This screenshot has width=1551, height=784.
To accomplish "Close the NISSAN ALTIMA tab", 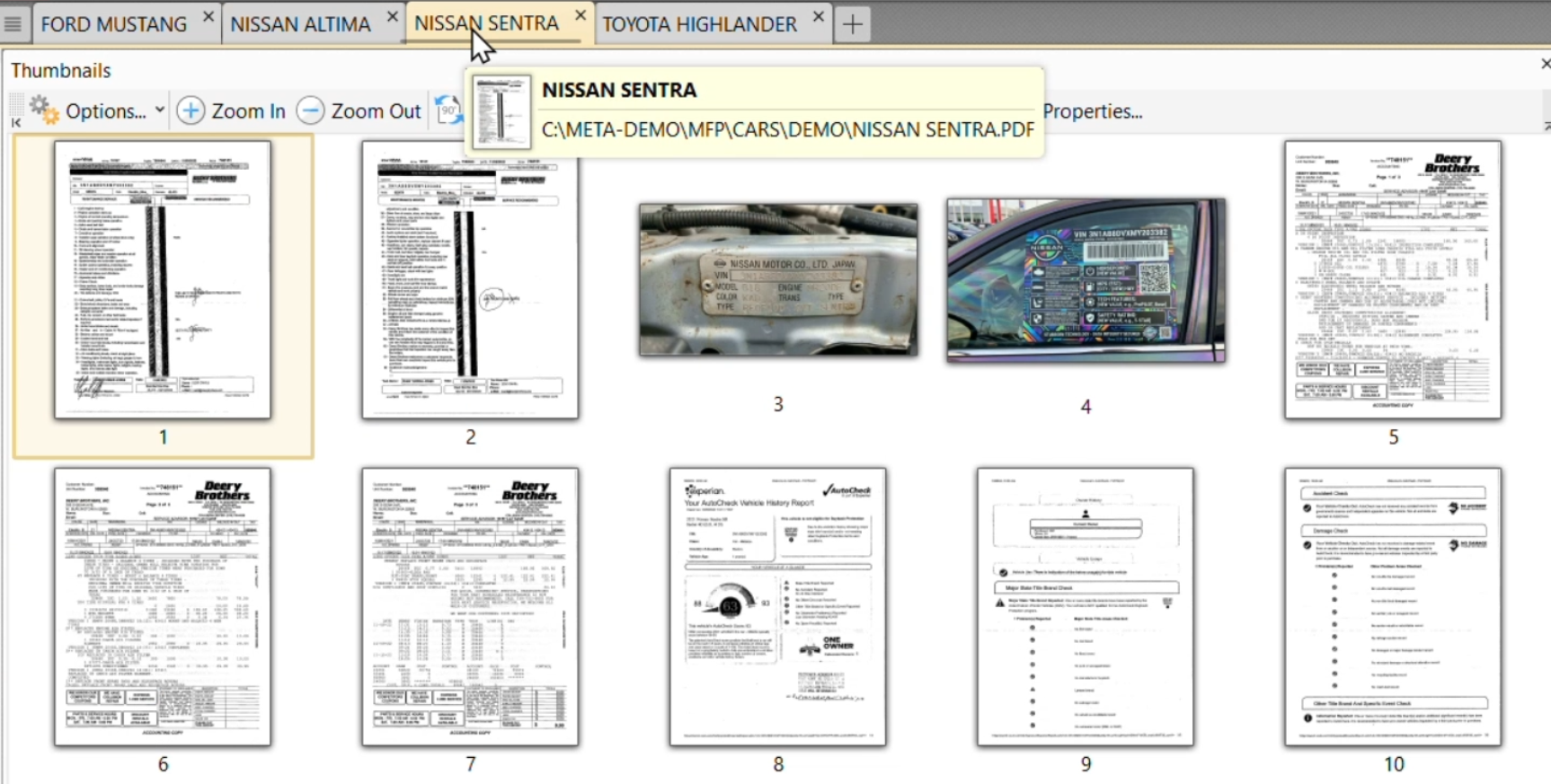I will tap(393, 16).
